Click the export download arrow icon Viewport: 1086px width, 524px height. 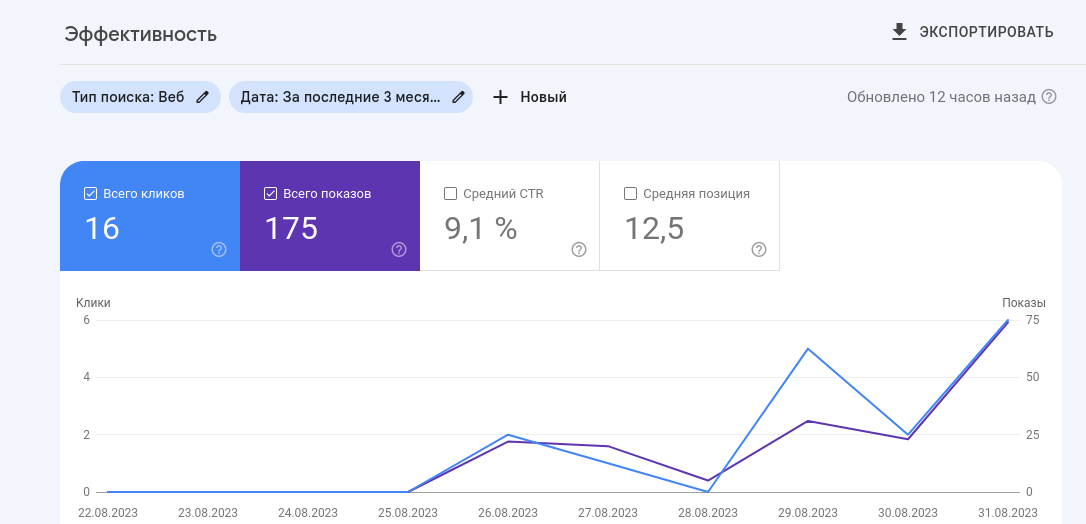tap(899, 32)
